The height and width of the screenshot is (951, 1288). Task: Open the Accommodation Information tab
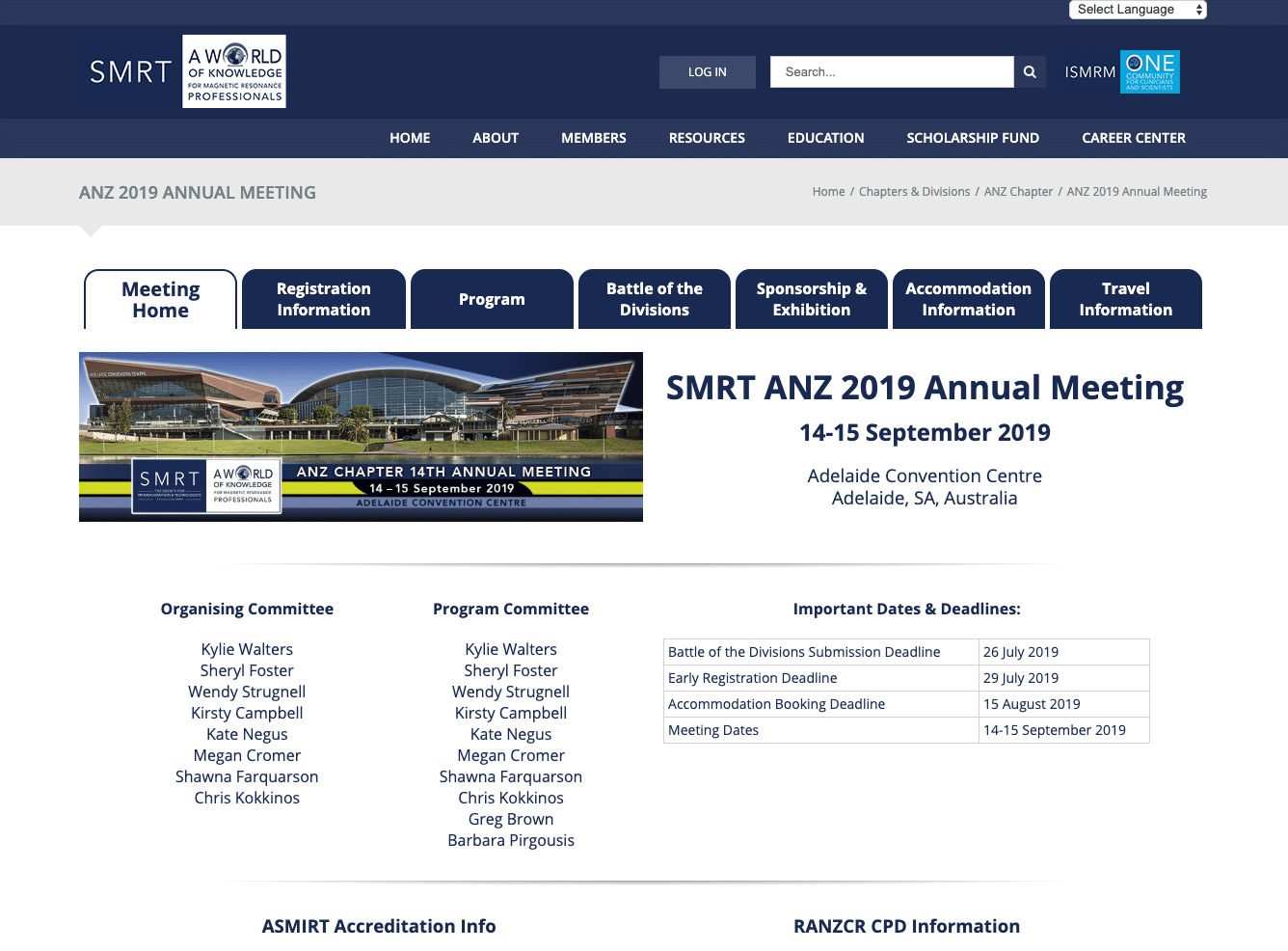point(968,299)
